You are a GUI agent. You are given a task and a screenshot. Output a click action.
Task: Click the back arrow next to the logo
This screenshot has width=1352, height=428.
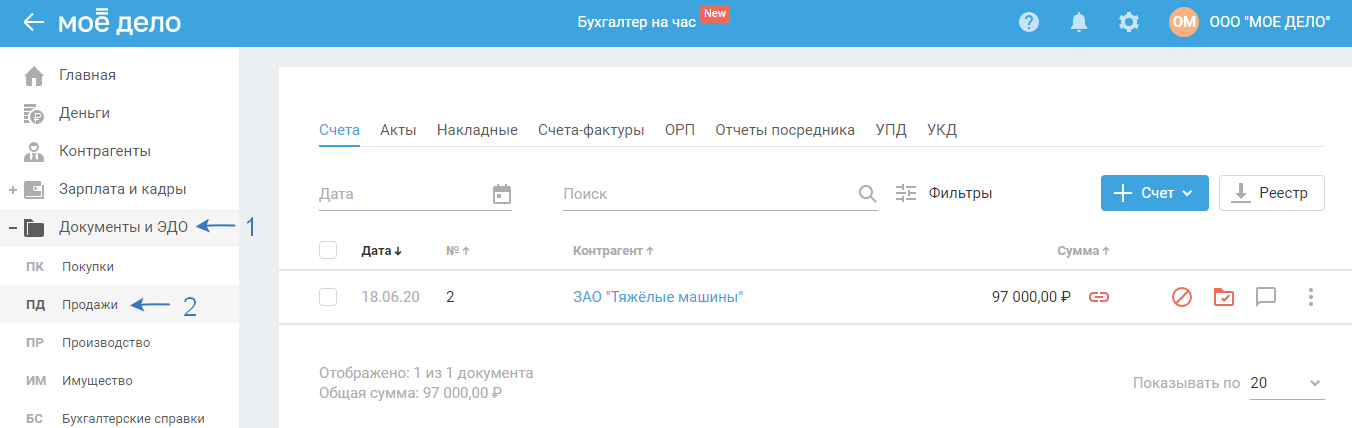[34, 22]
